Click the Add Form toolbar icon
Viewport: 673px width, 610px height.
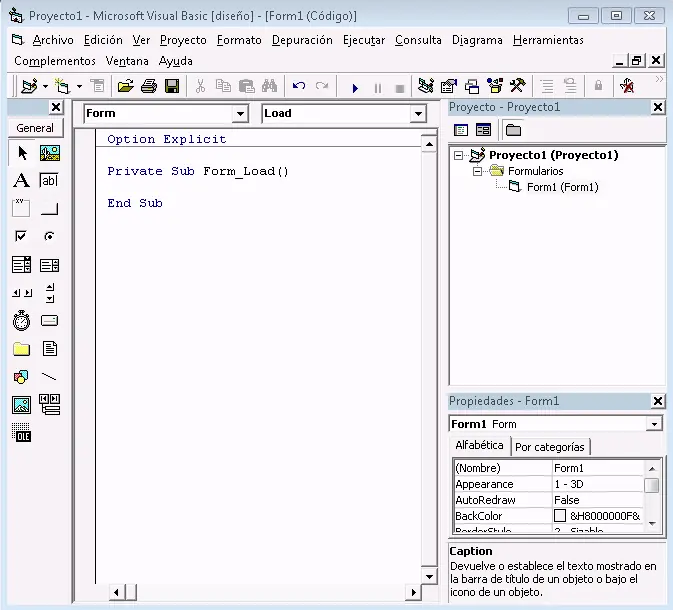point(62,86)
